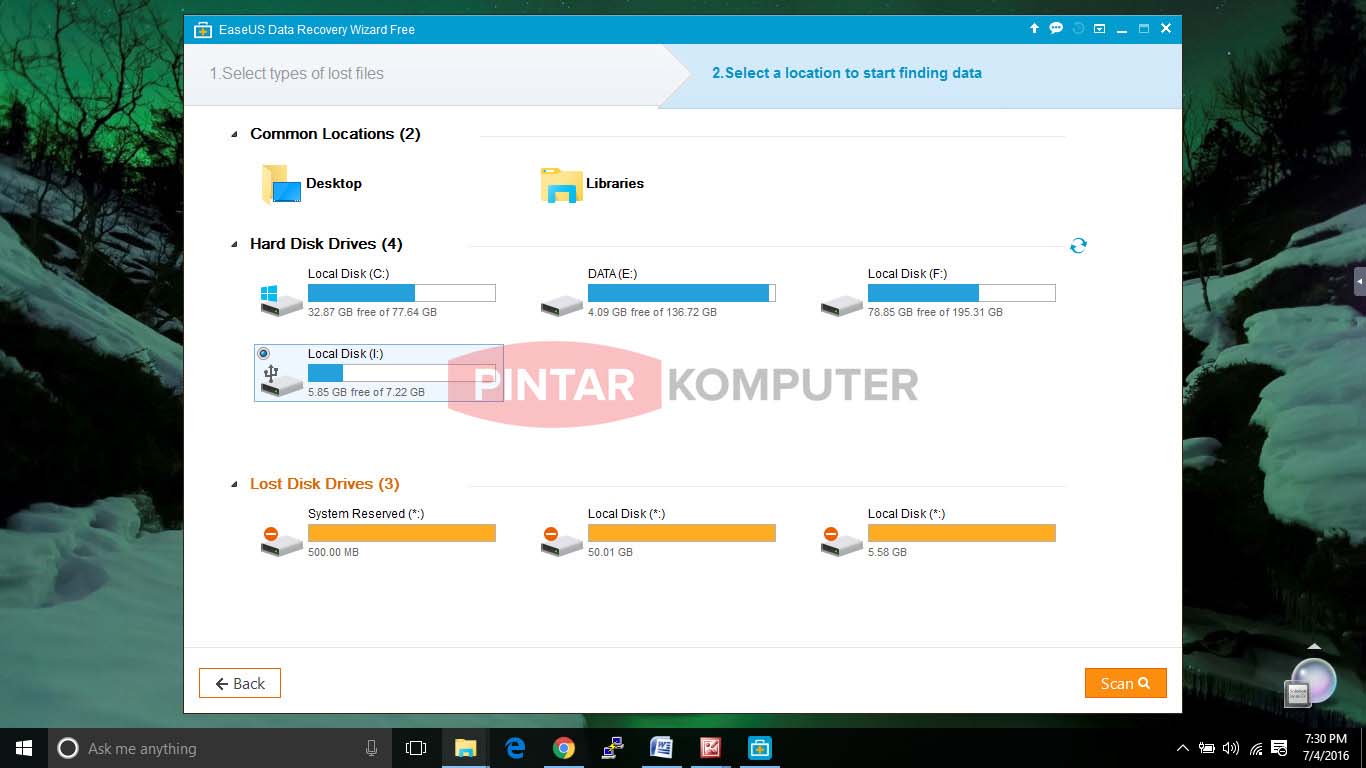Click the "32.87 GB free of 77.64 GB" text
This screenshot has height=768, width=1366.
click(x=372, y=312)
